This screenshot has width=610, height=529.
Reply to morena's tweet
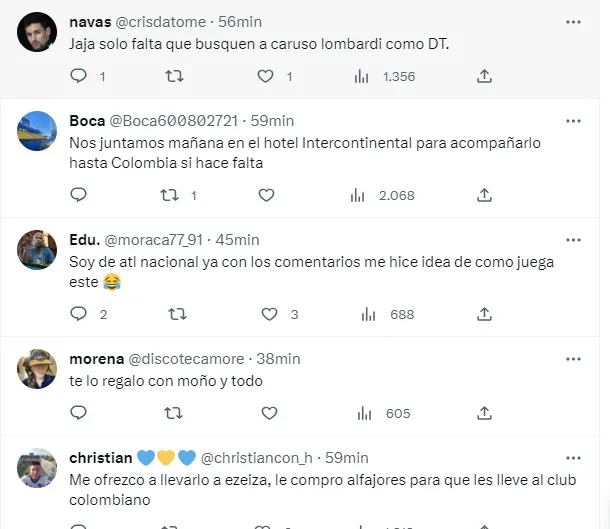click(80, 413)
